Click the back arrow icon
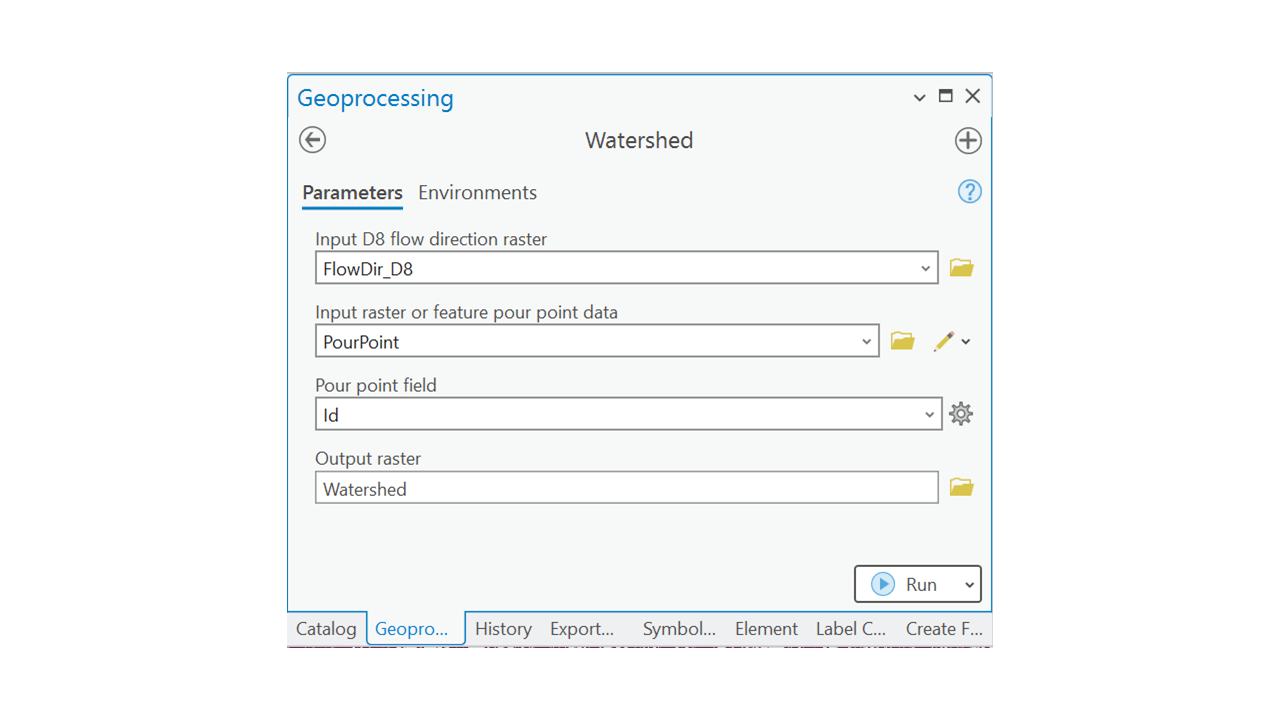Screen dimensions: 1280x720 point(313,140)
